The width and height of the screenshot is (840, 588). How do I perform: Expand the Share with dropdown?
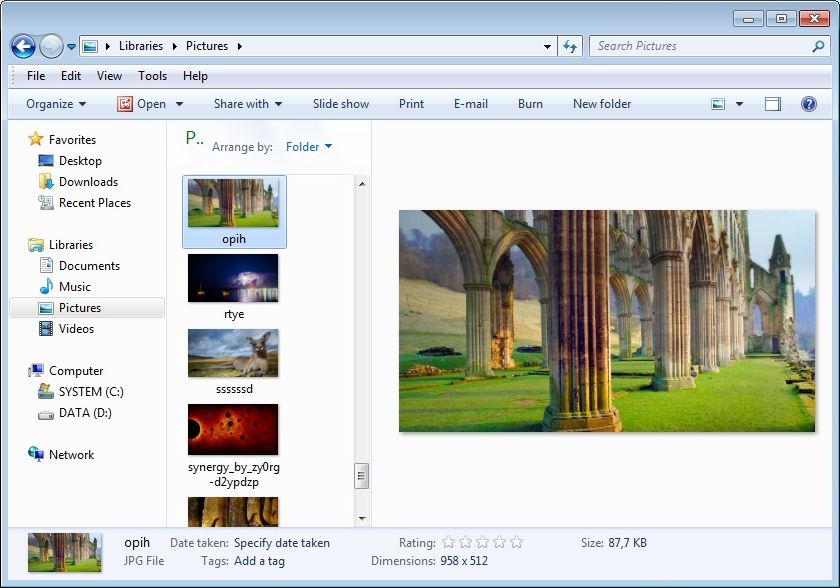pos(247,104)
